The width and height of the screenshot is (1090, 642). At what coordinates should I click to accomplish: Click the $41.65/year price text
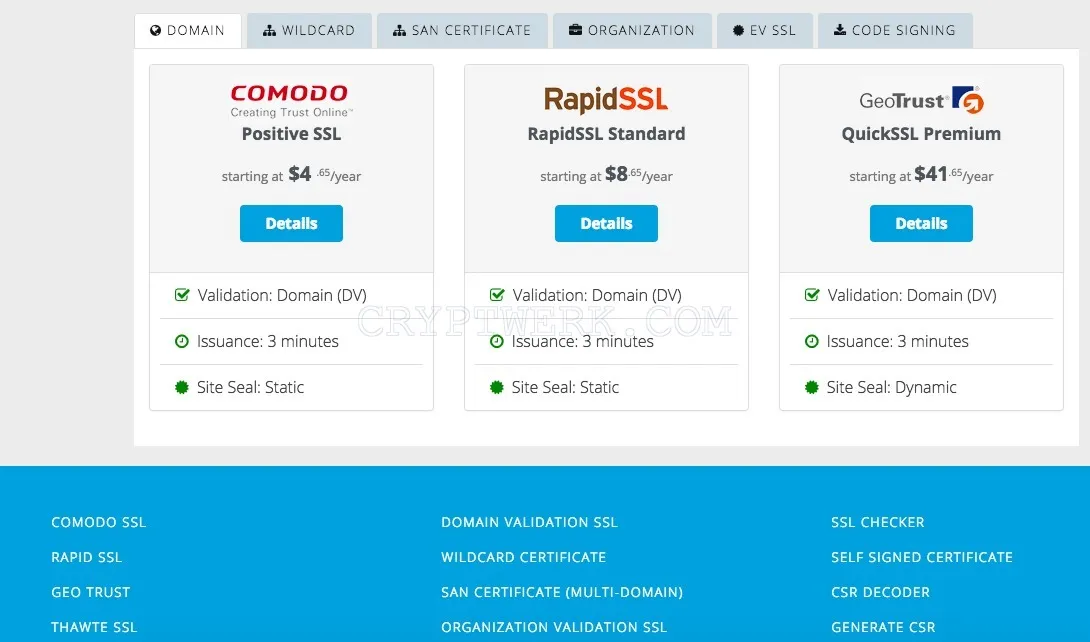(954, 174)
